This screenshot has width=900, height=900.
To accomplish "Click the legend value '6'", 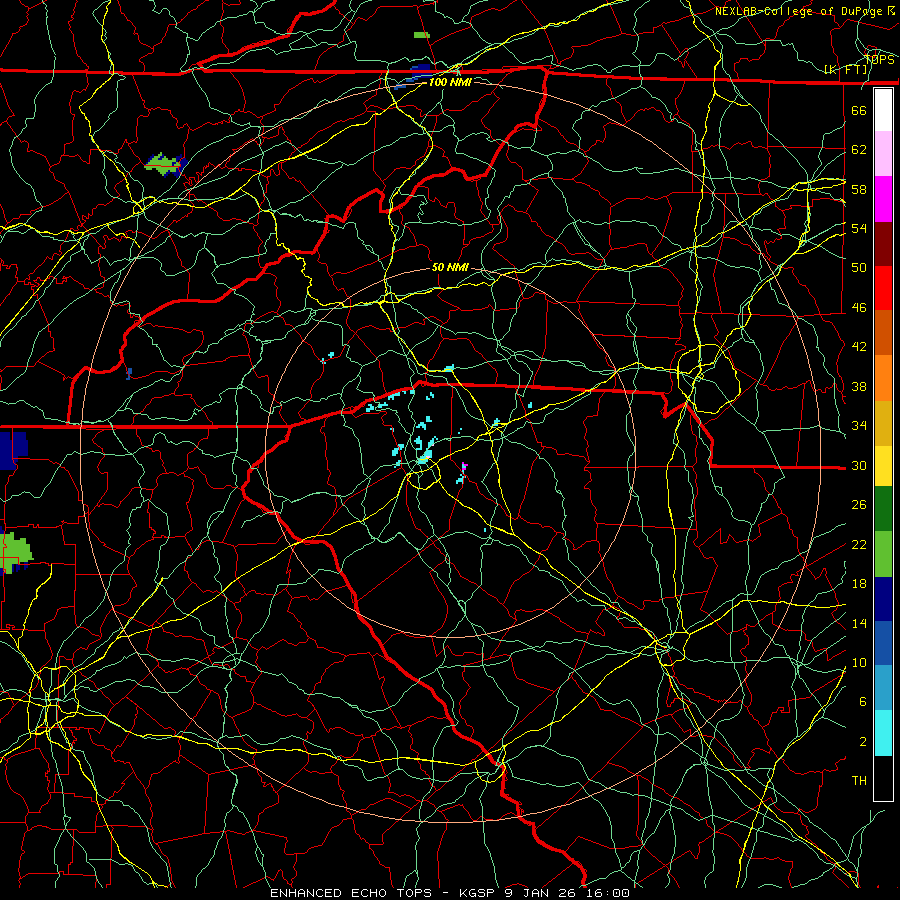I will [862, 702].
